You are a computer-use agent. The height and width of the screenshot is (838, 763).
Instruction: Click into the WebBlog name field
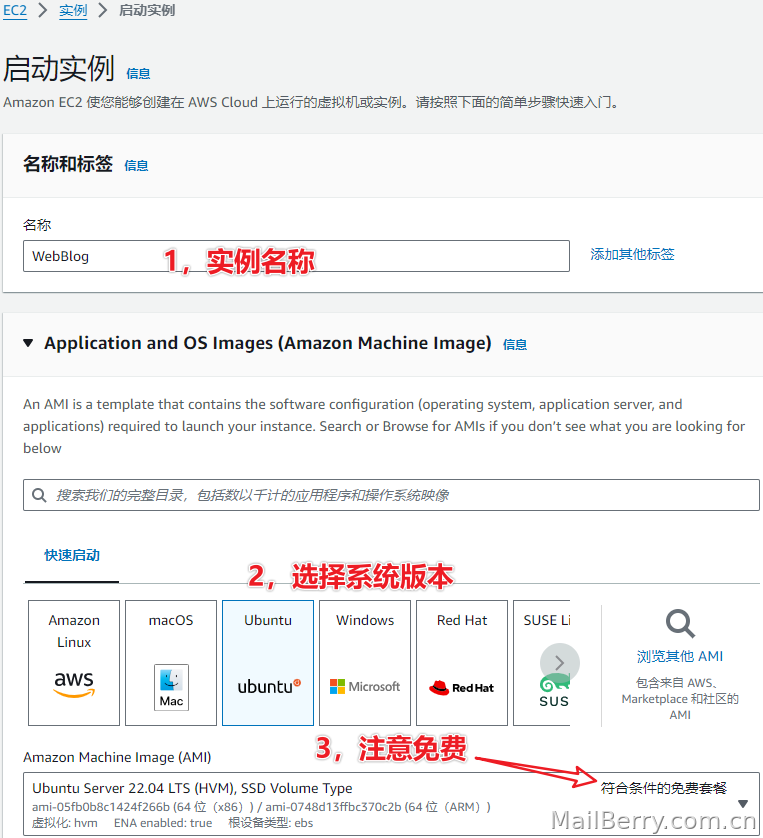(x=296, y=256)
